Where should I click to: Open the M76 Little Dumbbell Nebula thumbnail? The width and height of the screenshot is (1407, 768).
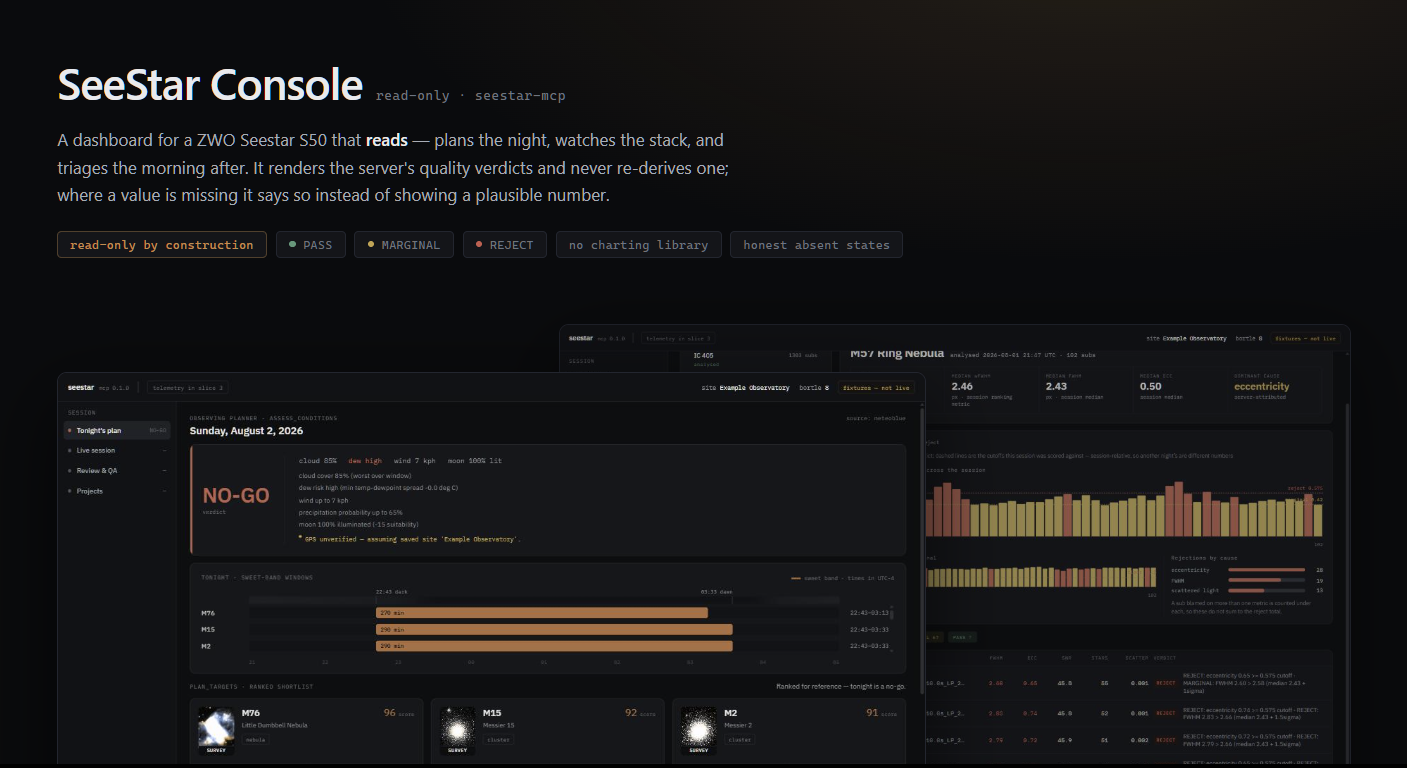tap(217, 729)
